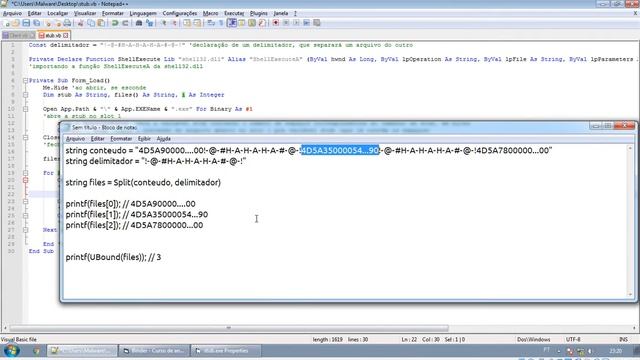Click the Redo arrow icon

click(x=125, y=23)
